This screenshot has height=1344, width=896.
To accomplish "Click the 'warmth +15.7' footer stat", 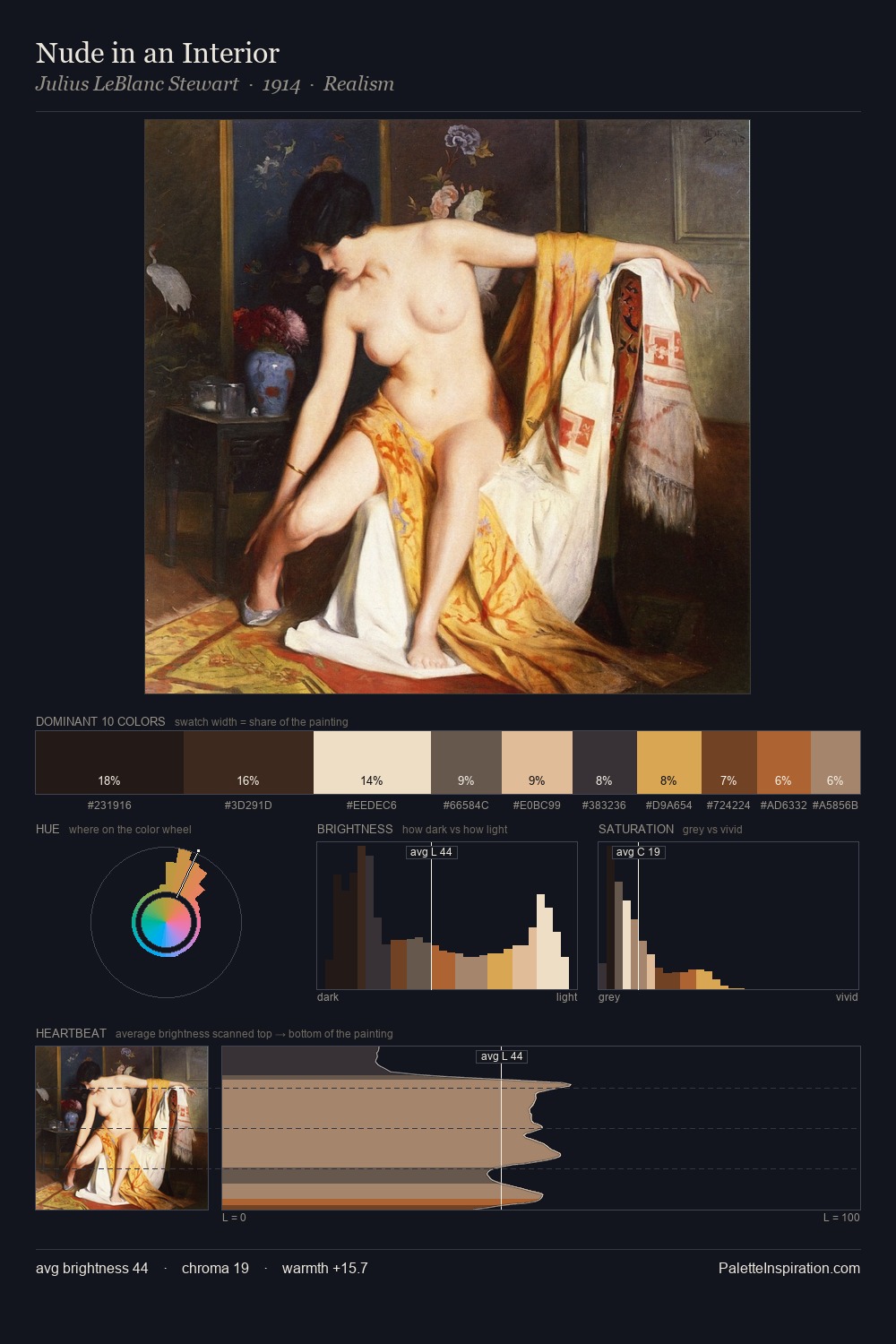I will [x=325, y=1268].
